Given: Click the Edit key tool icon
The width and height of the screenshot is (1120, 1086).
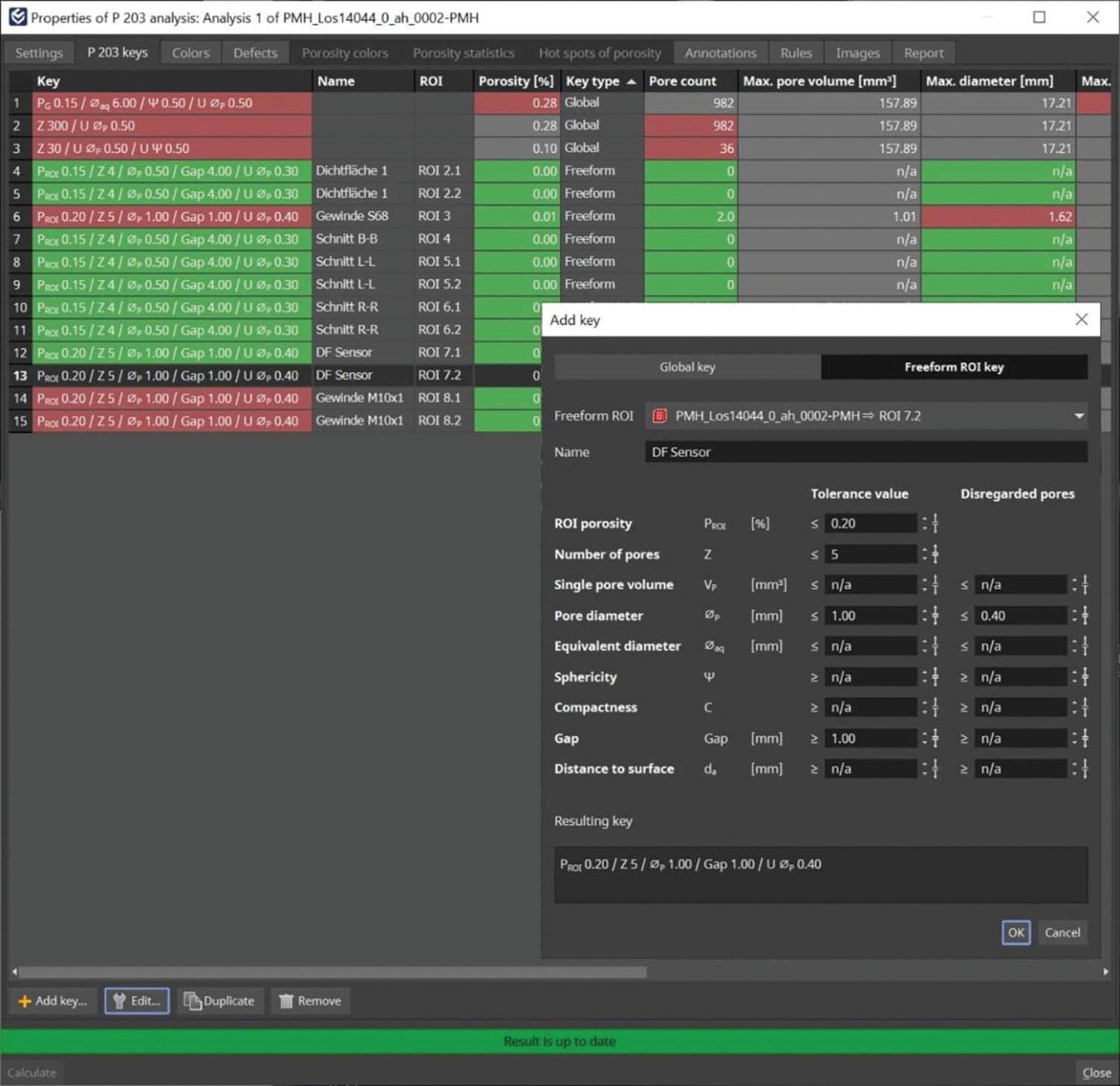Looking at the screenshot, I should [x=119, y=1001].
